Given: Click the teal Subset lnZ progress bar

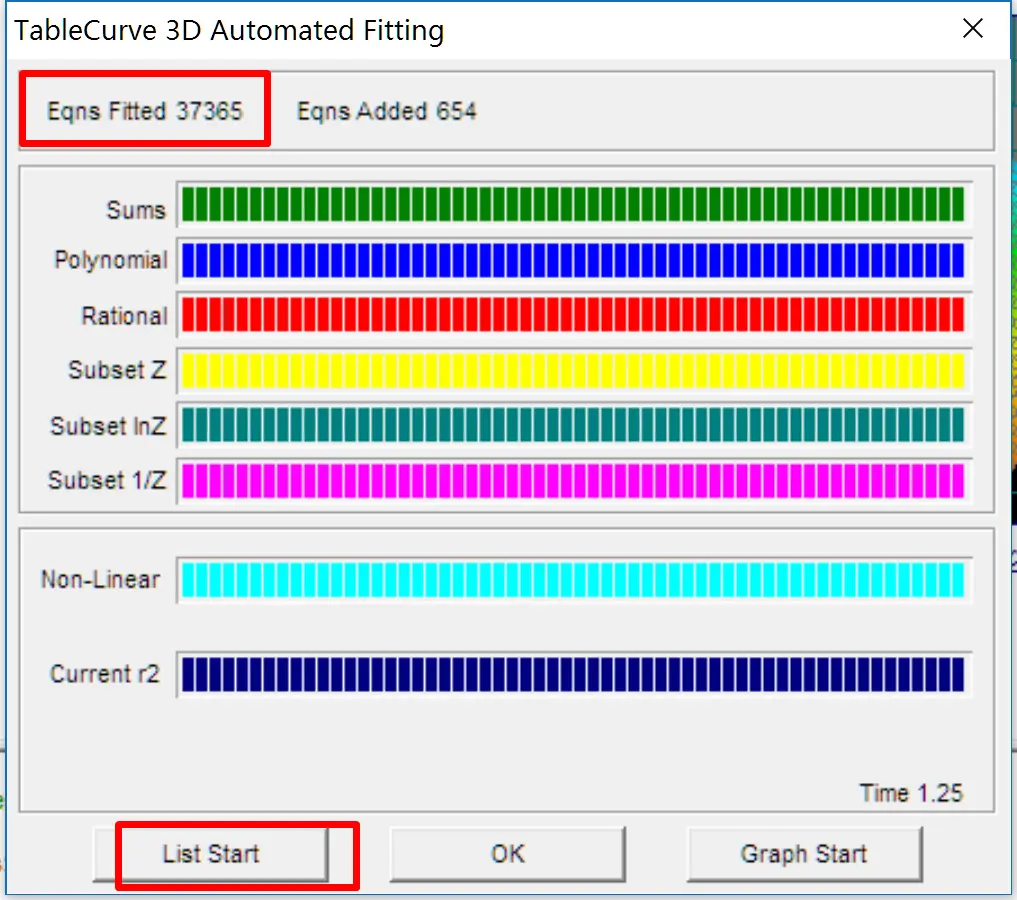Looking at the screenshot, I should pos(573,425).
